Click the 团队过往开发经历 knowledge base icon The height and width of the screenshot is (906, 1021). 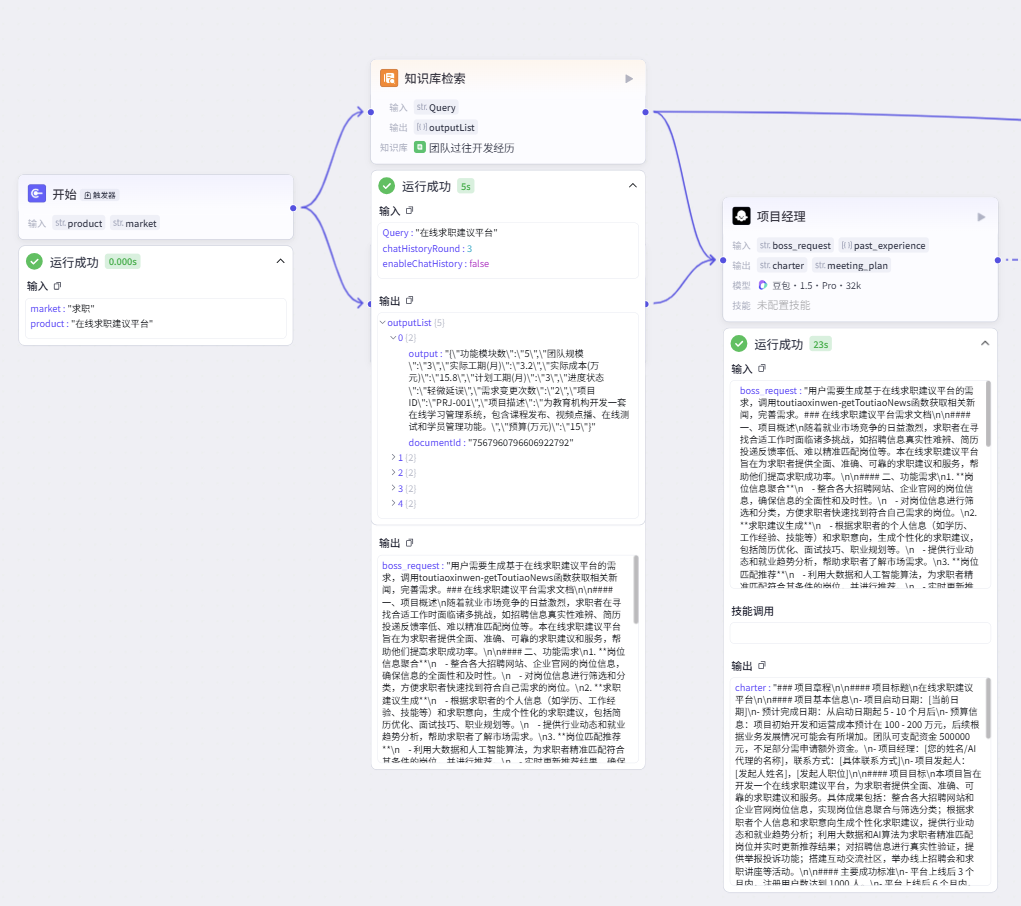(420, 147)
